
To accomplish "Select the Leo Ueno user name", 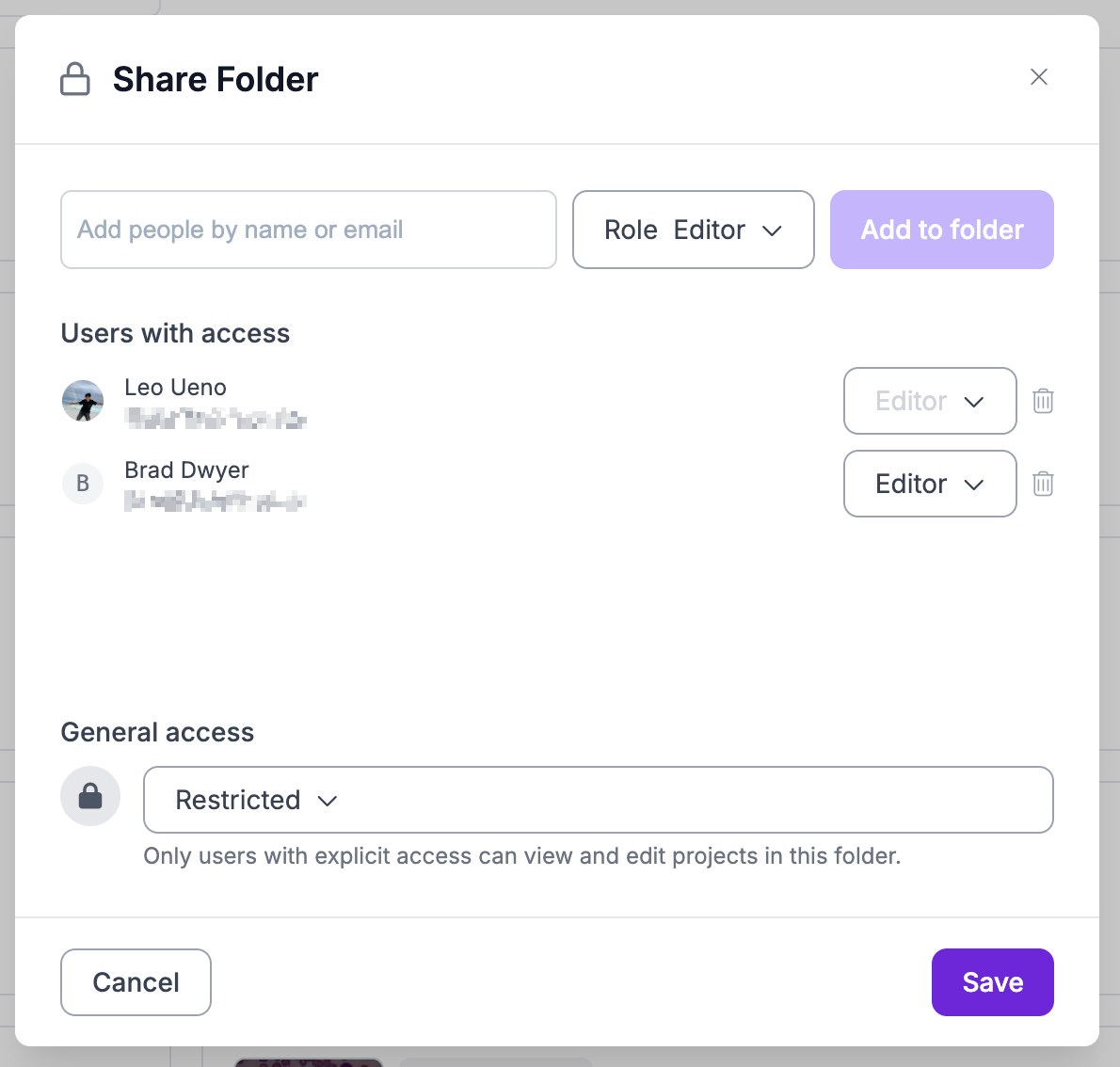I will tap(176, 388).
